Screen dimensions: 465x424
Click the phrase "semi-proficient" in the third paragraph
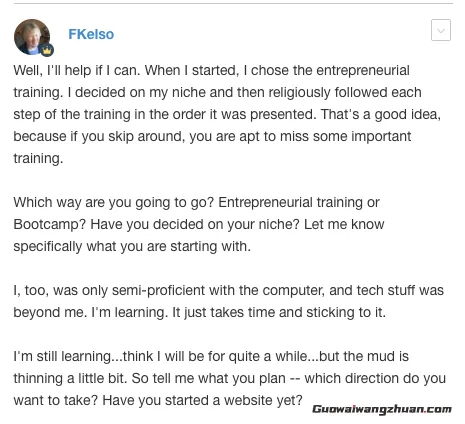click(x=158, y=291)
